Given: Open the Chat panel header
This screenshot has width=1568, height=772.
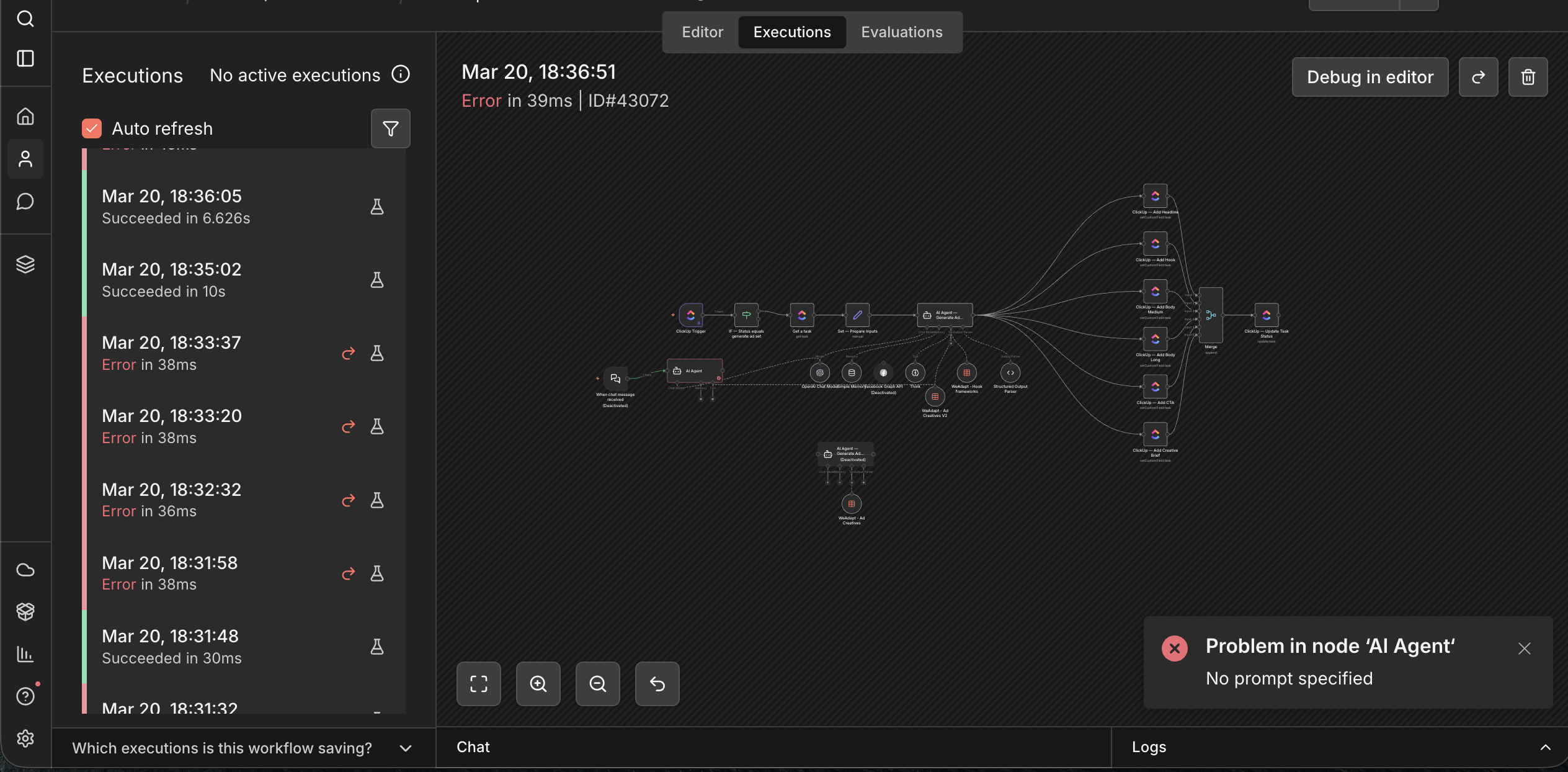Looking at the screenshot, I should tap(473, 747).
